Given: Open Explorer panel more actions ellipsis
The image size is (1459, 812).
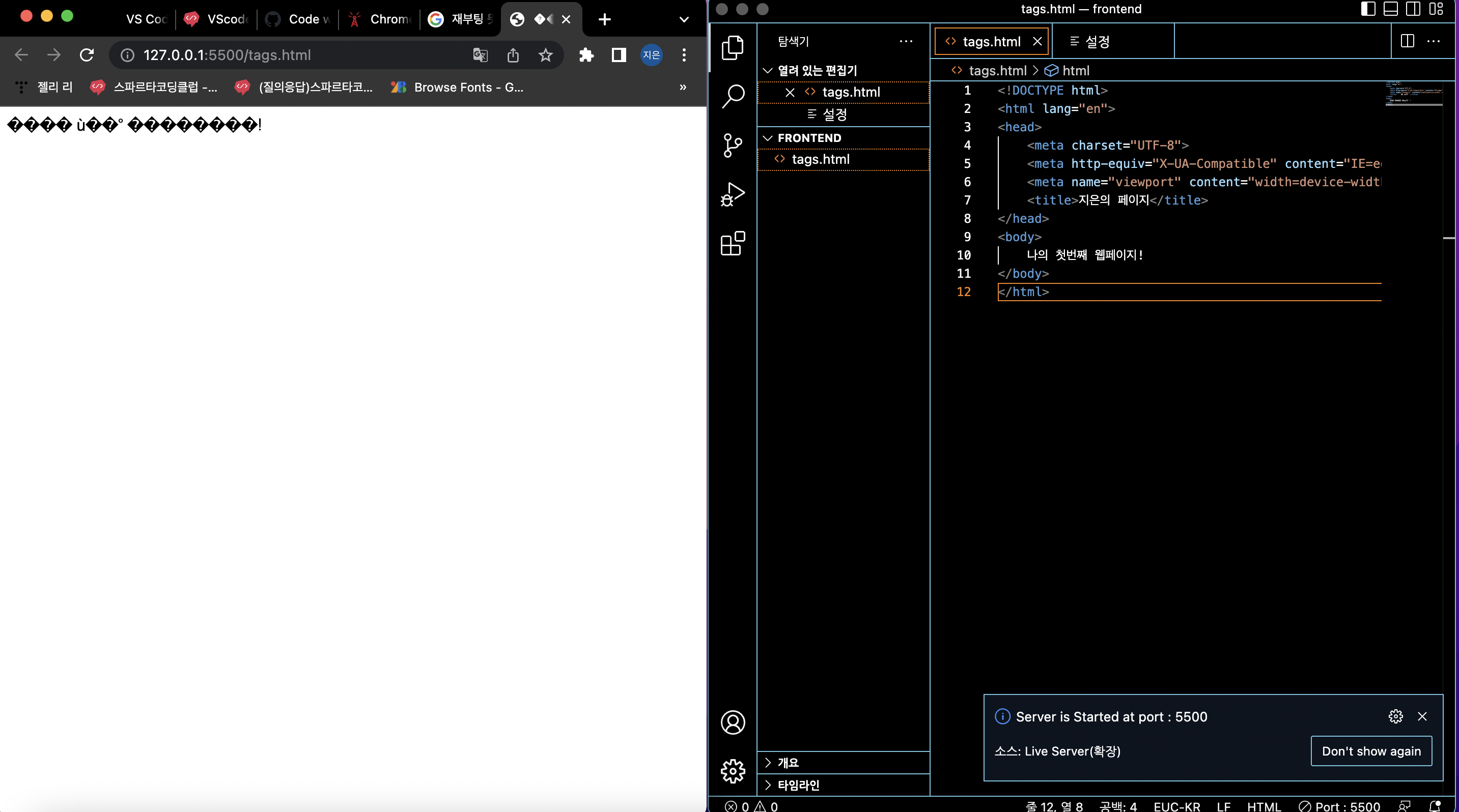Looking at the screenshot, I should (x=906, y=41).
